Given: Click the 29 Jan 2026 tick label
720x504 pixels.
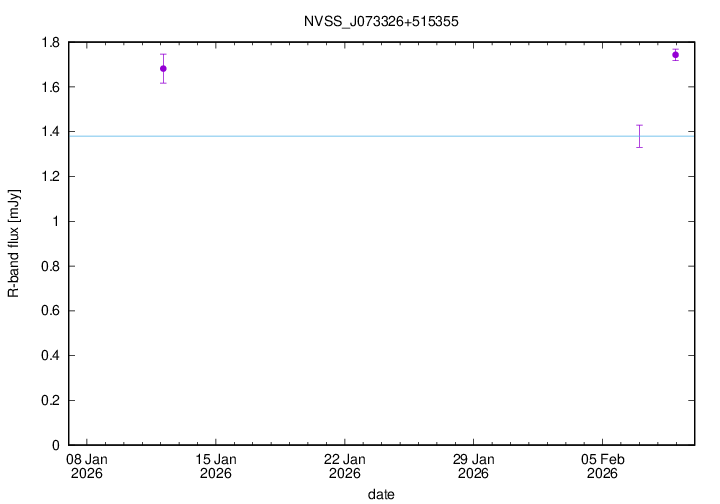Looking at the screenshot, I should tap(473, 466).
